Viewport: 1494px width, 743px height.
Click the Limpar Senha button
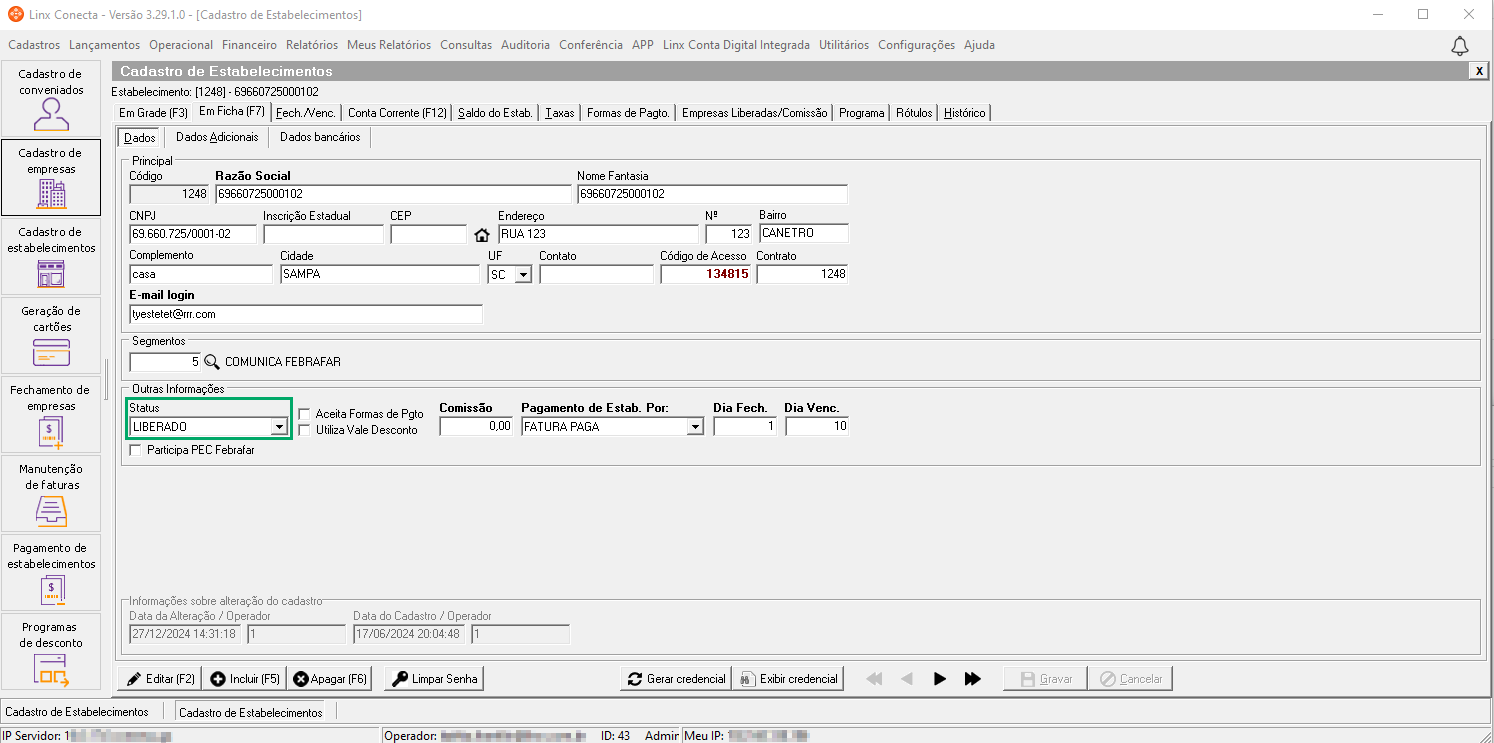[434, 679]
